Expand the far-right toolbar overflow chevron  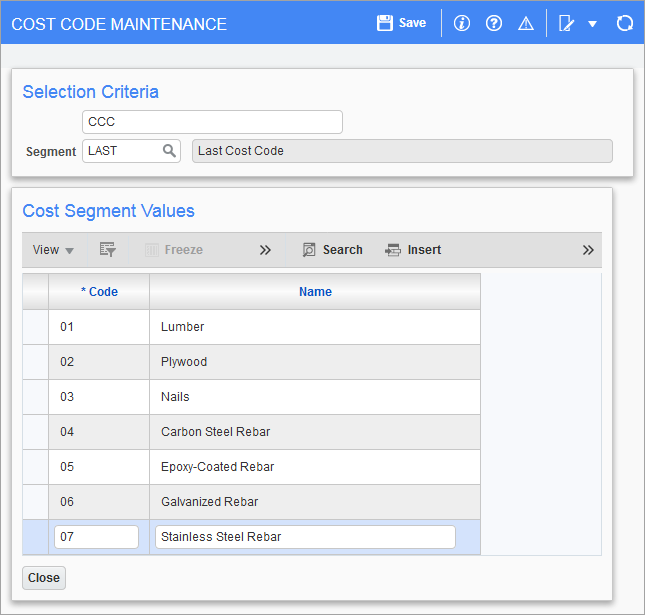click(588, 250)
